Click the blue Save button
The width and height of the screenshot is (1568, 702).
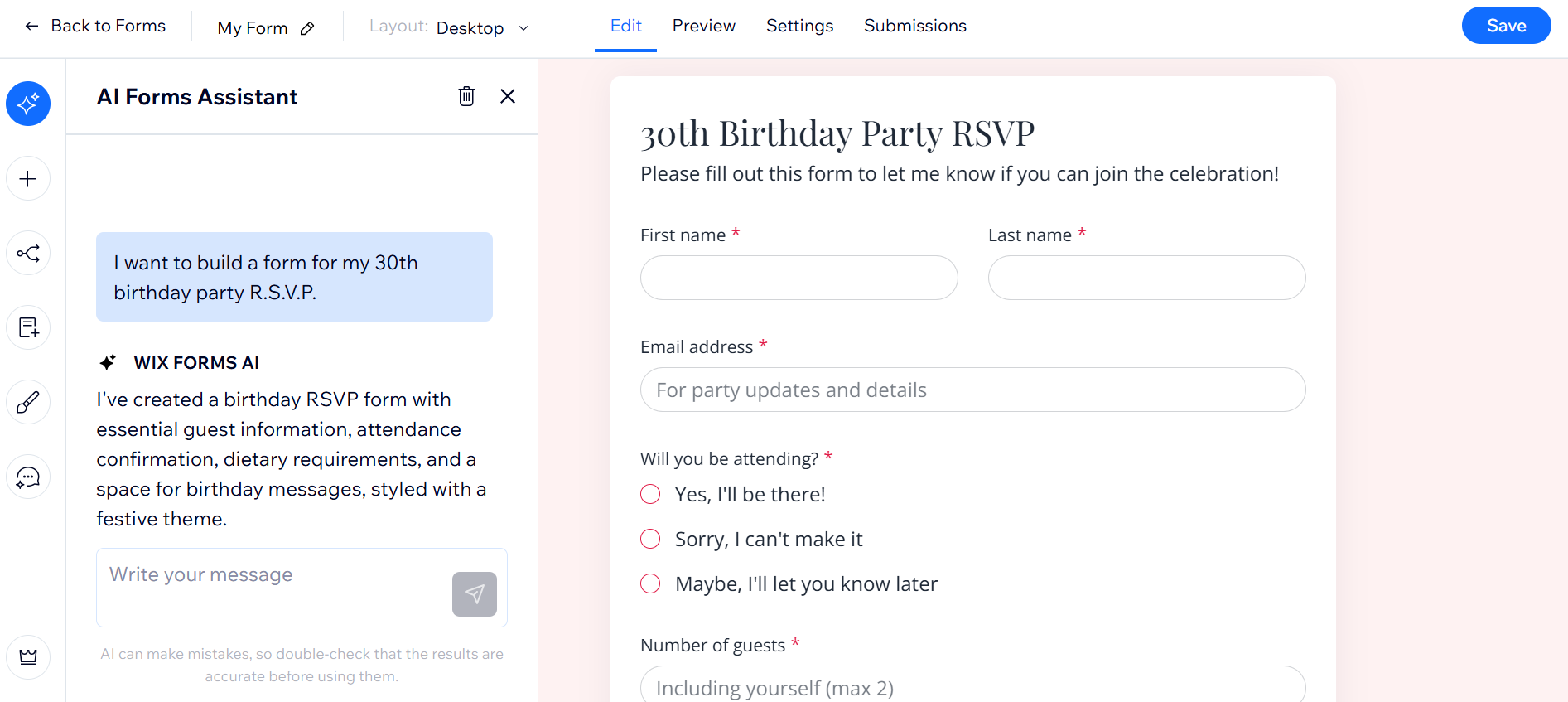click(1505, 26)
